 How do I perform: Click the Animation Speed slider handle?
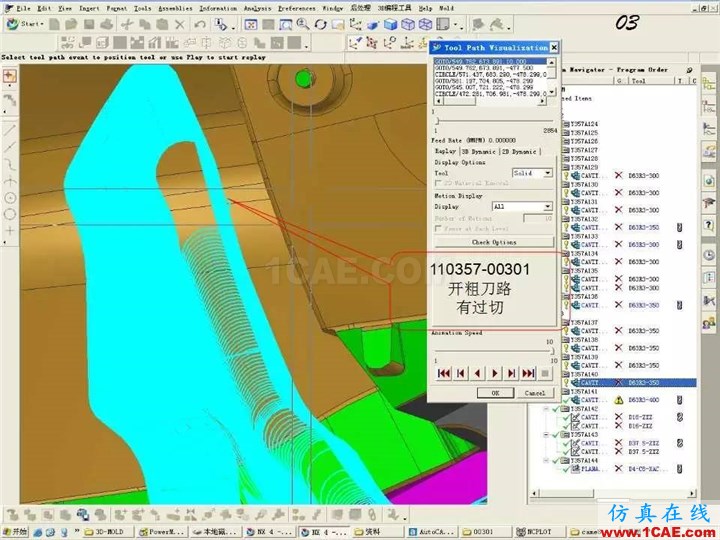[551, 351]
